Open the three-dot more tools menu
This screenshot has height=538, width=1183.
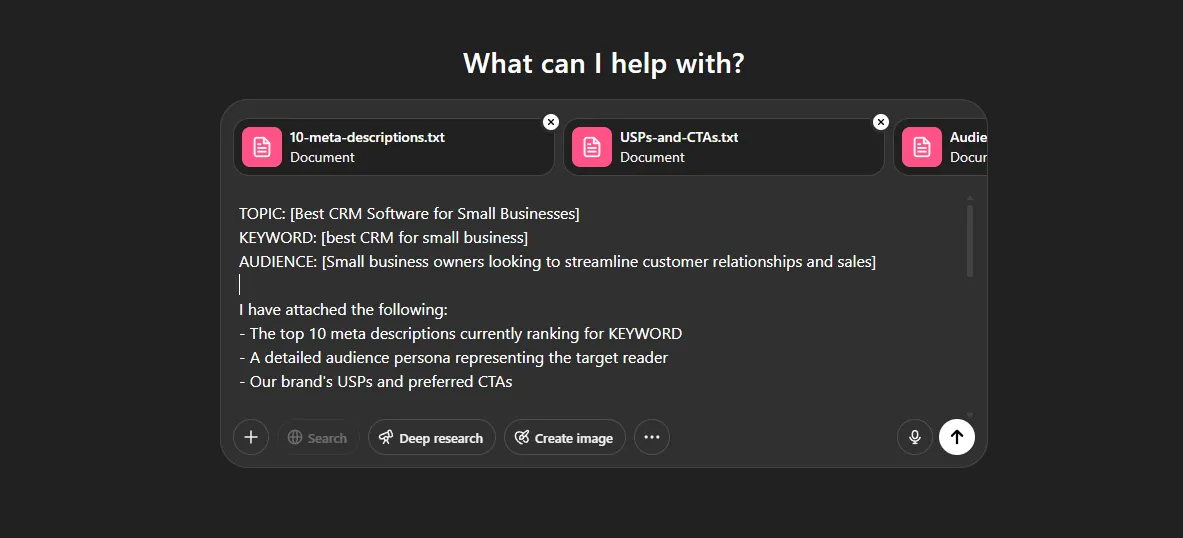pos(652,437)
